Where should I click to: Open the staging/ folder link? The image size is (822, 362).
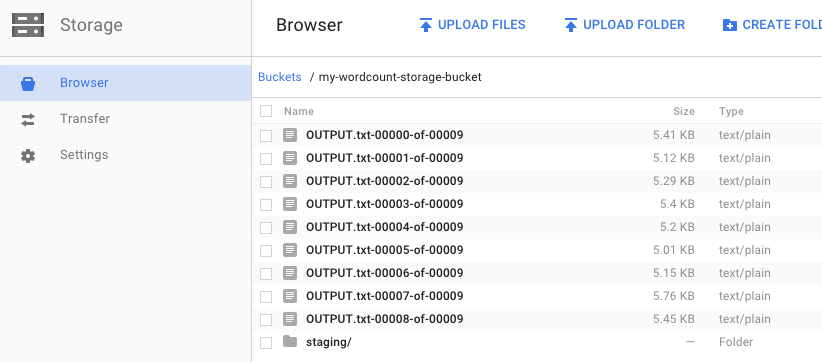click(x=329, y=342)
